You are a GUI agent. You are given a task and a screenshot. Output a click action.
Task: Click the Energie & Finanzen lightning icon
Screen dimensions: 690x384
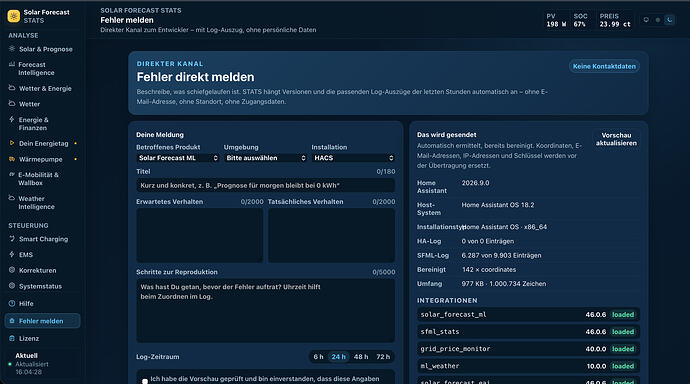click(12, 119)
